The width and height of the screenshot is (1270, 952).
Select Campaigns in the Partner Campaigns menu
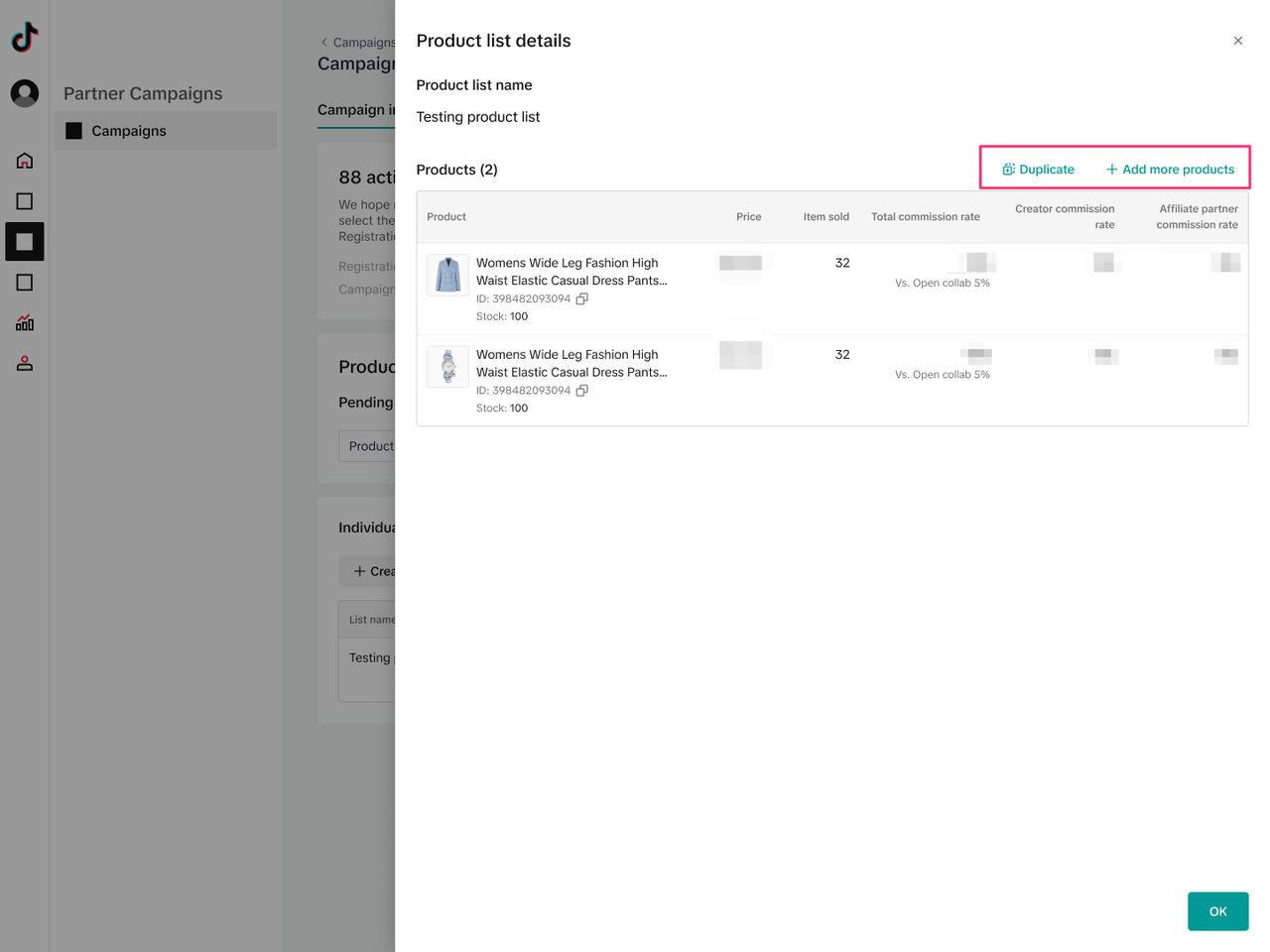[x=129, y=131]
